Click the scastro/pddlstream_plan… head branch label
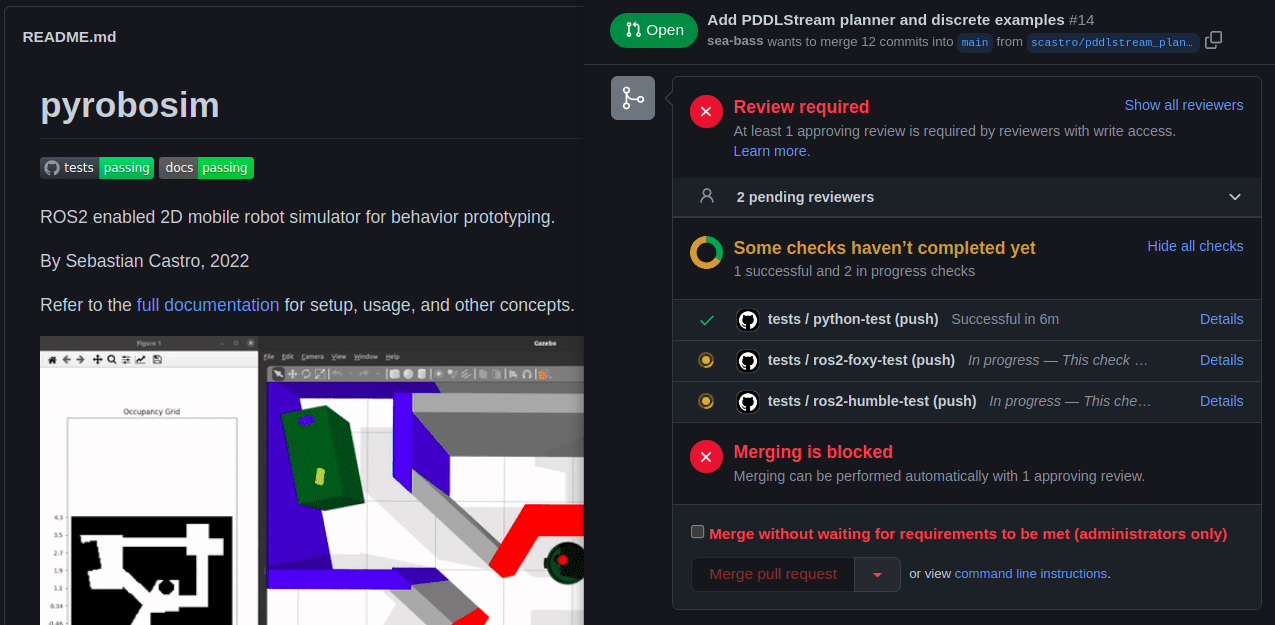 [x=1113, y=42]
